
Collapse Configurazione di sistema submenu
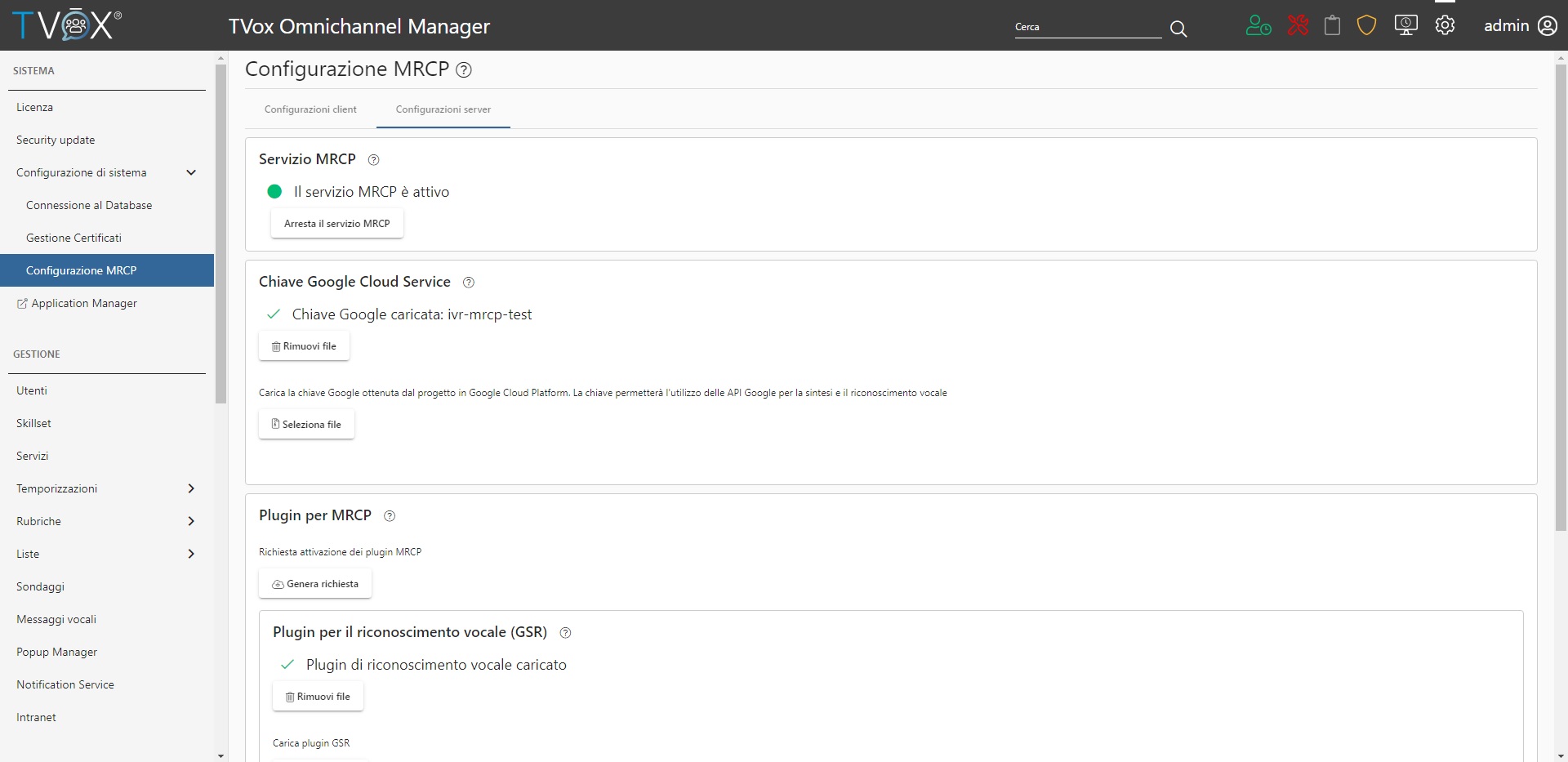point(191,172)
